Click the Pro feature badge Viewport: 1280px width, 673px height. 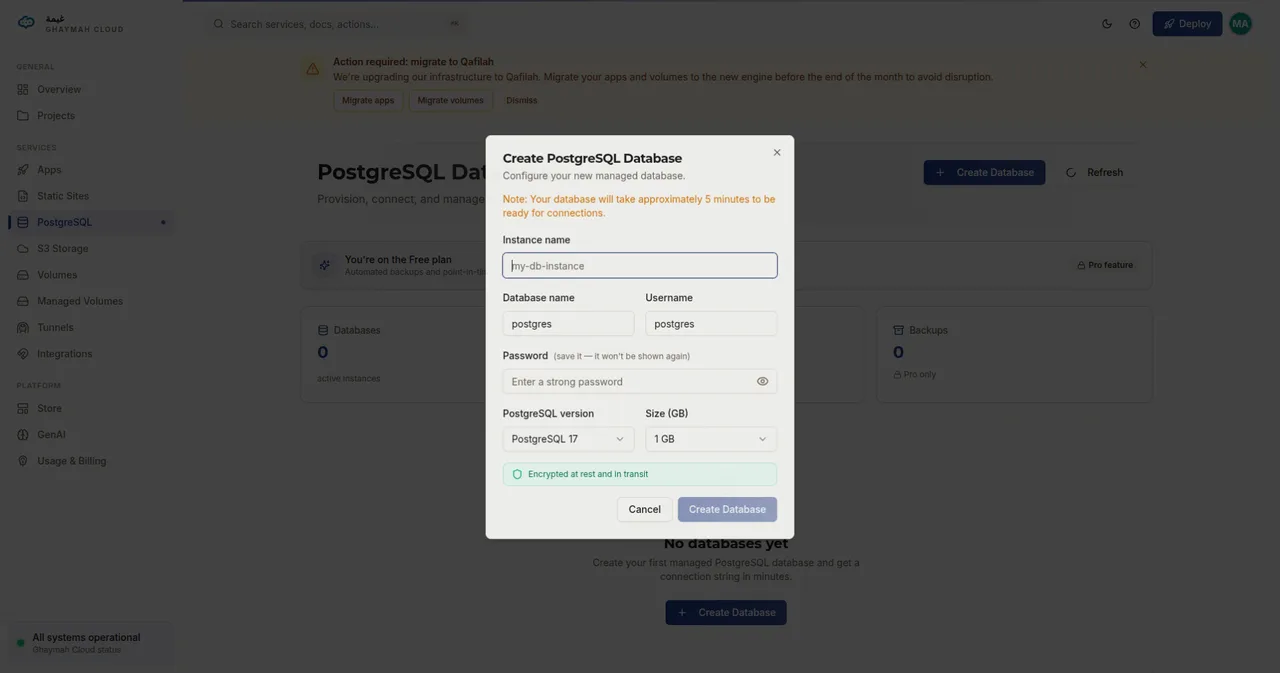point(1105,266)
